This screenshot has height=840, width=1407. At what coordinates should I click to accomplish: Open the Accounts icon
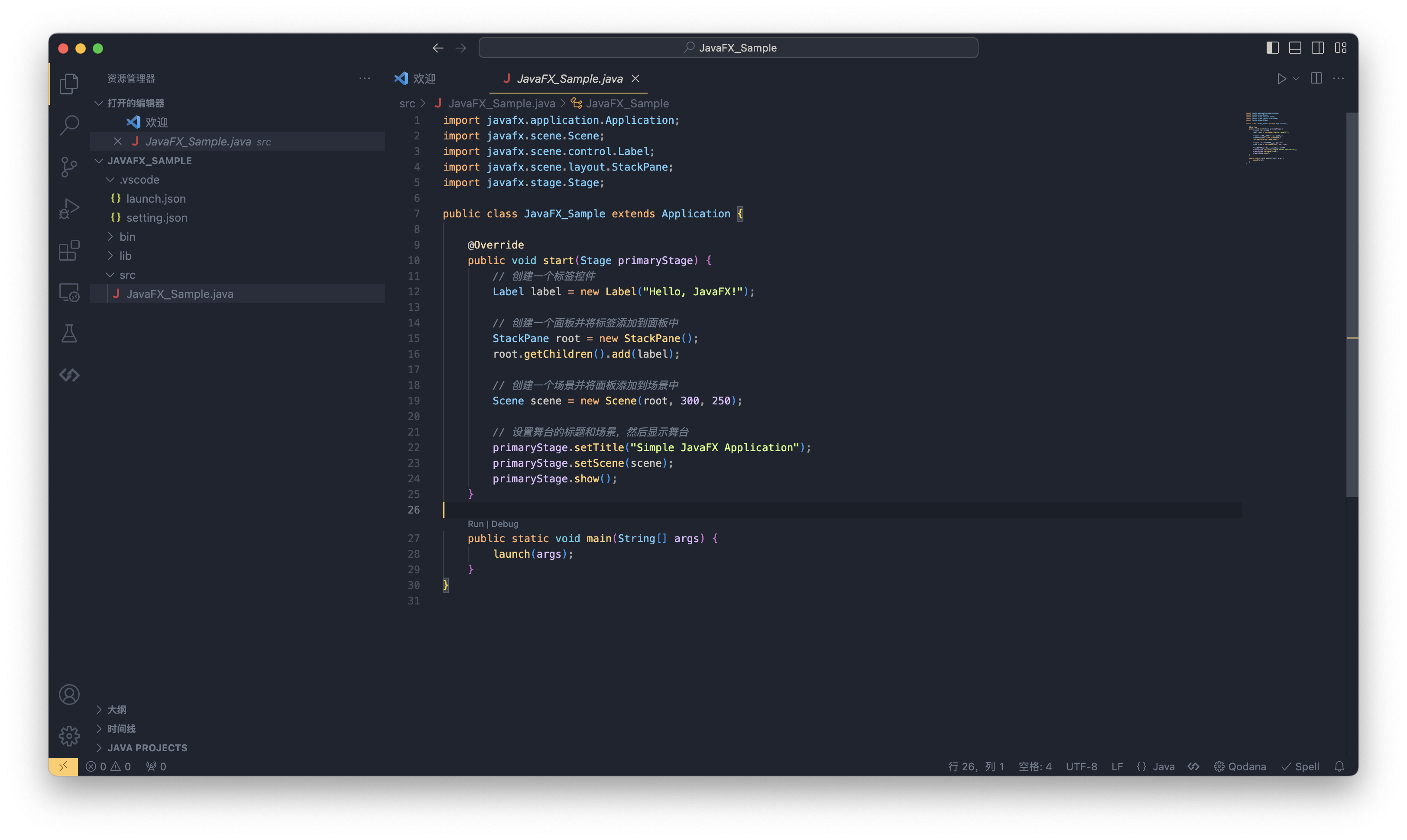69,695
